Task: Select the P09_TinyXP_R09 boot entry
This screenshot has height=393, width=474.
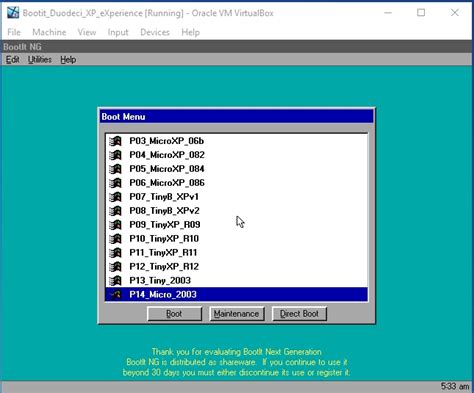Action: tap(237, 225)
